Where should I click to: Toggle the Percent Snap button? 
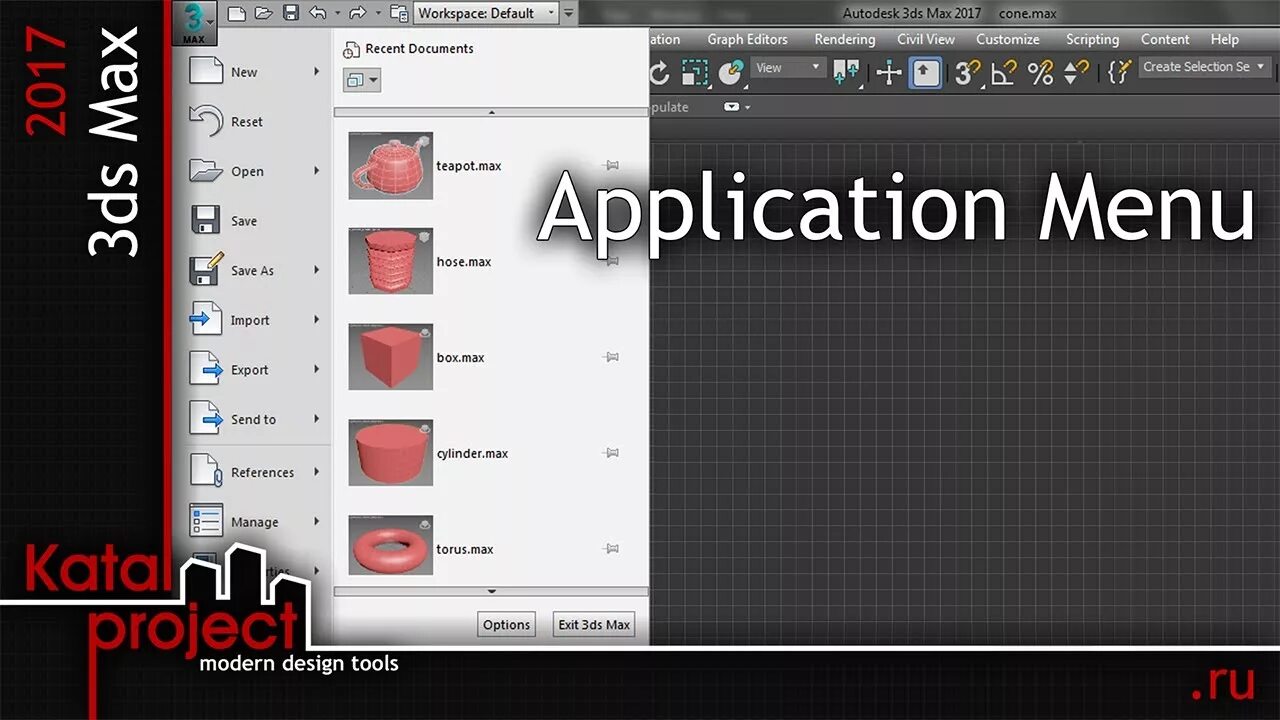pyautogui.click(x=1041, y=72)
